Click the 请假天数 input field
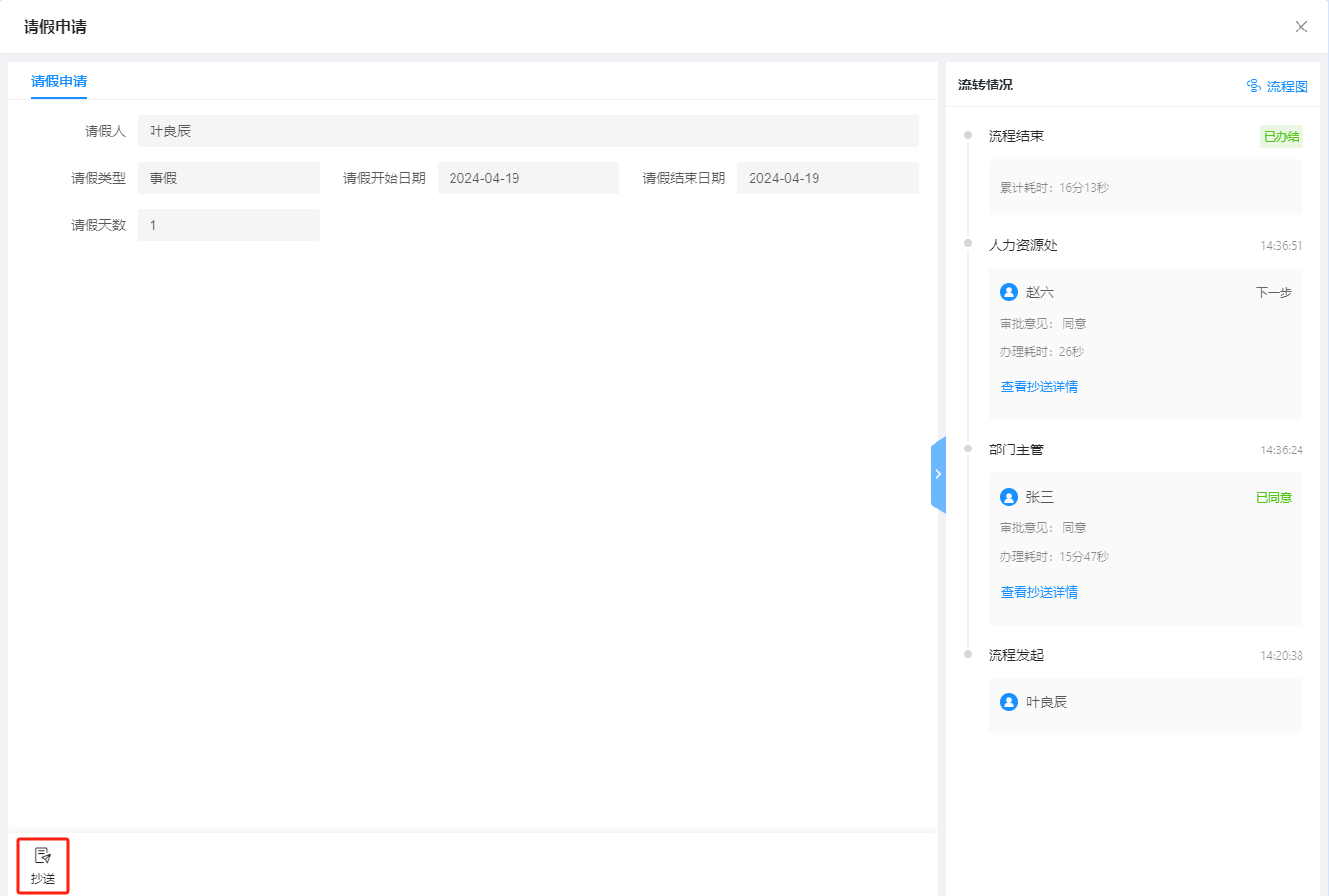Screen dimensions: 1329x896 point(228,225)
